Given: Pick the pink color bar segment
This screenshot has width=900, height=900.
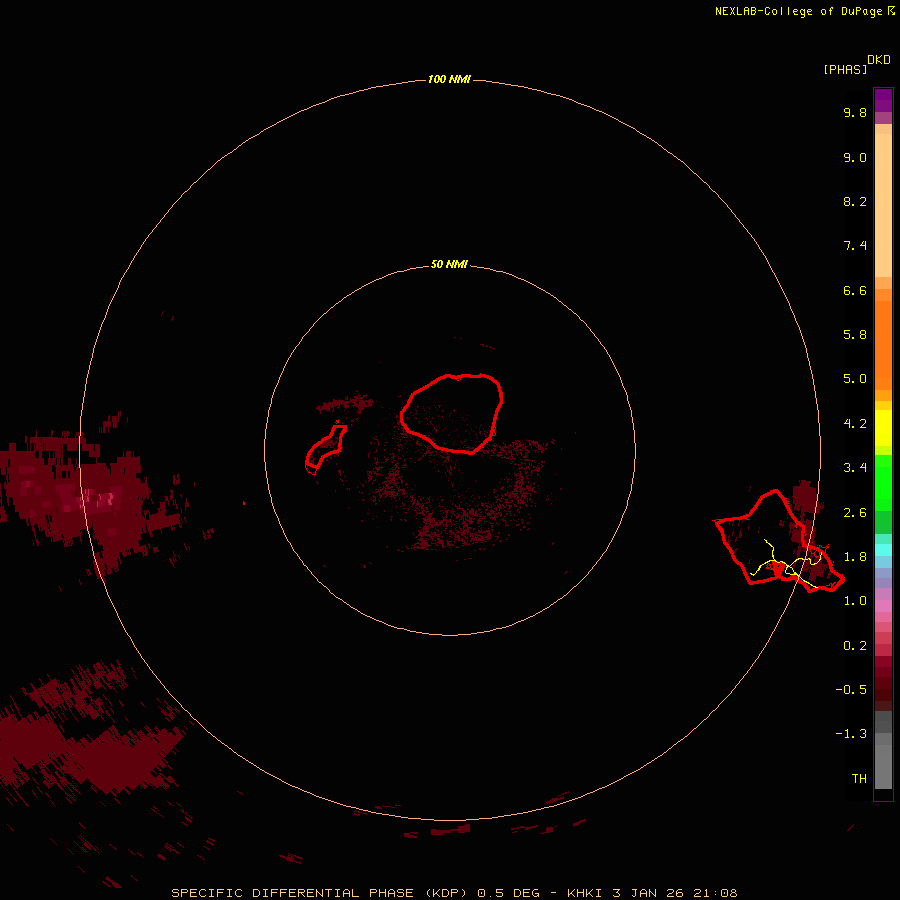Looking at the screenshot, I should [x=883, y=606].
